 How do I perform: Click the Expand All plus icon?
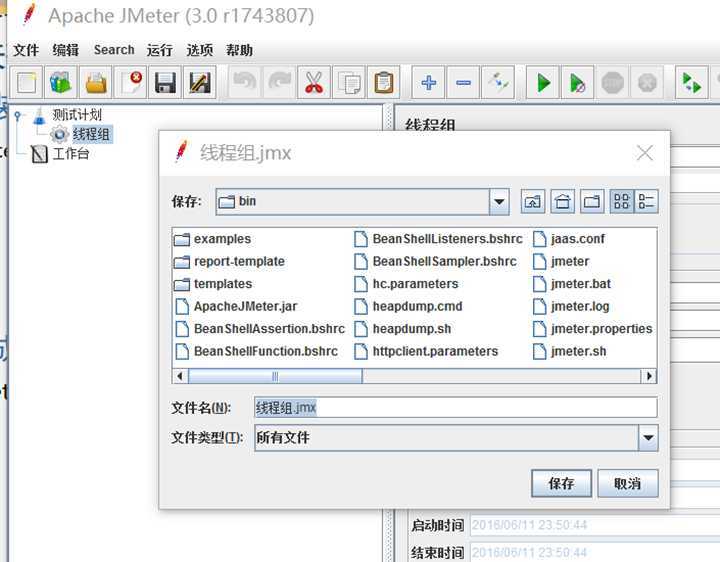coord(428,83)
